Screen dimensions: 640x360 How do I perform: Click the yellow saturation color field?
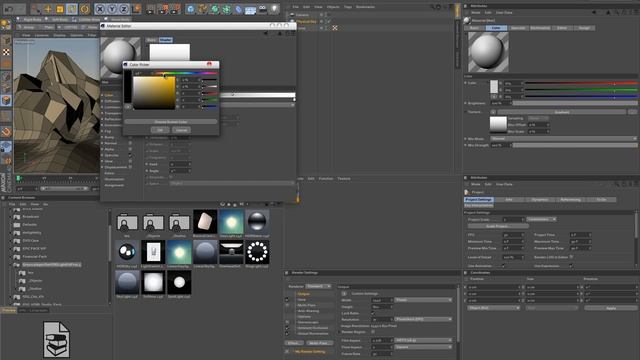(154, 93)
